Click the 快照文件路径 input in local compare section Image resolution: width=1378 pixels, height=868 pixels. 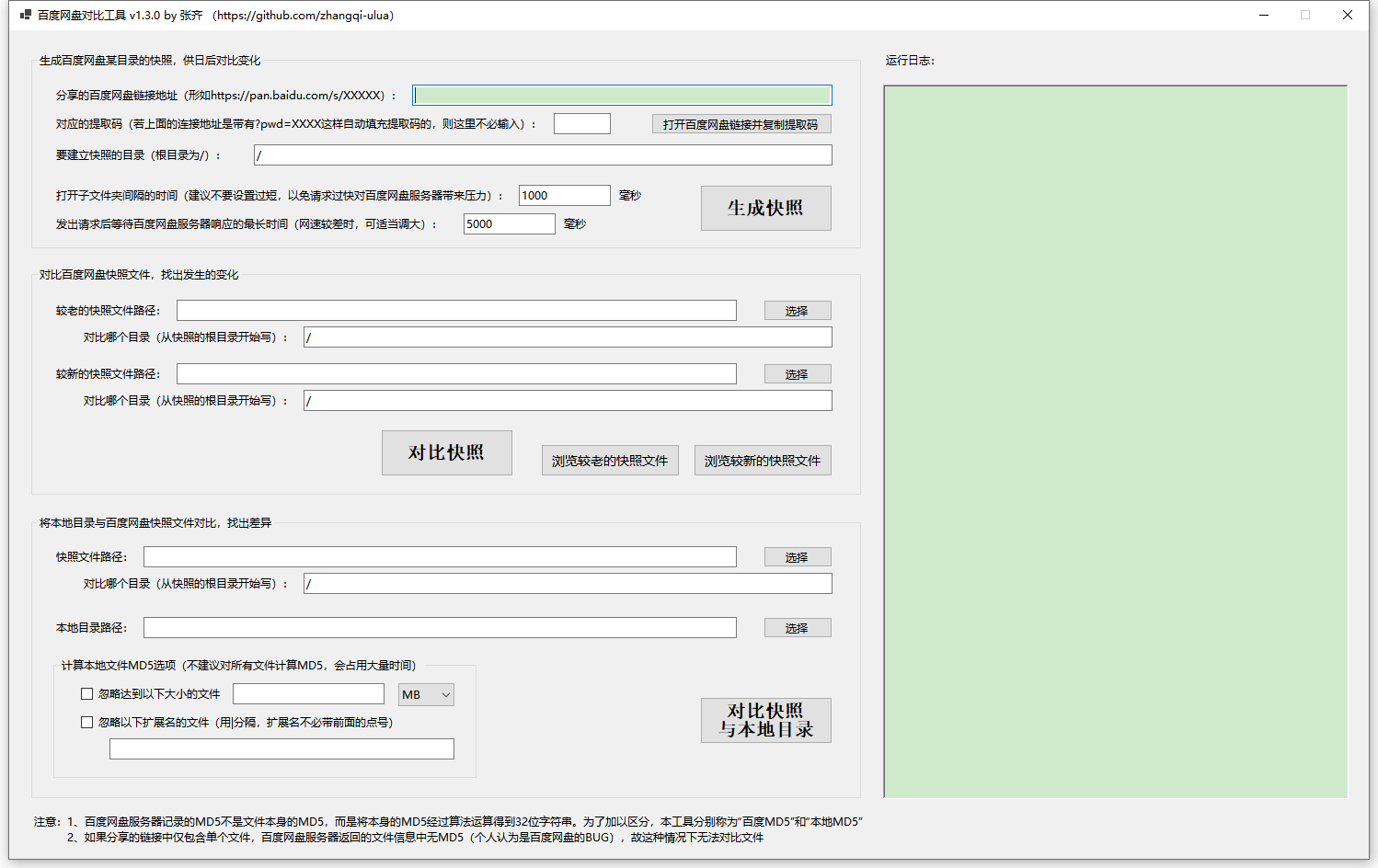pos(440,556)
